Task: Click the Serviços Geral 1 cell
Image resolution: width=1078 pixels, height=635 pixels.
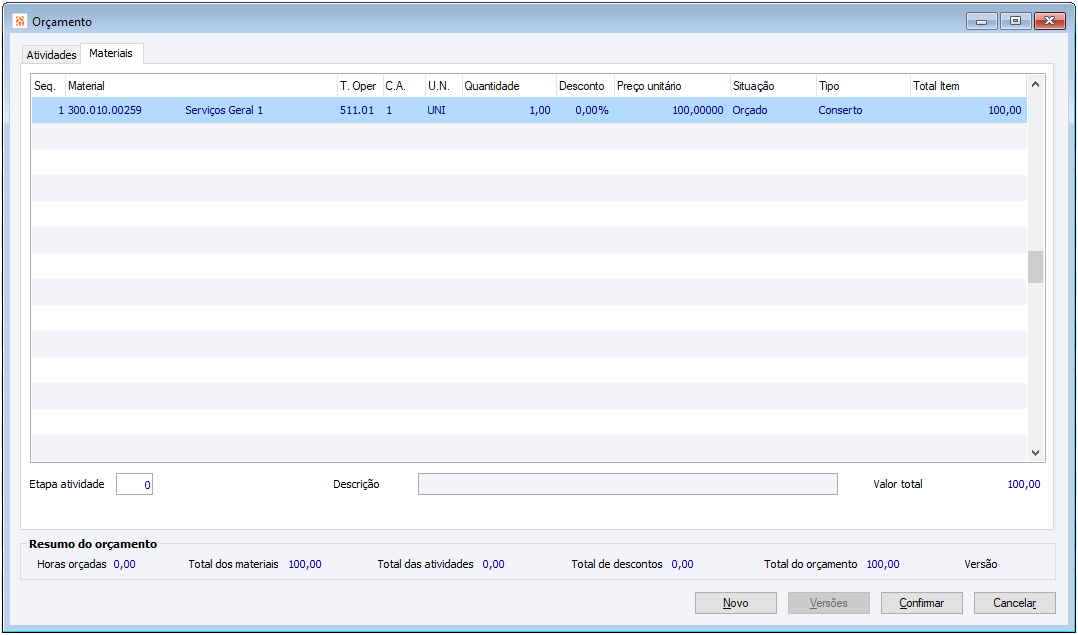Action: [x=224, y=110]
